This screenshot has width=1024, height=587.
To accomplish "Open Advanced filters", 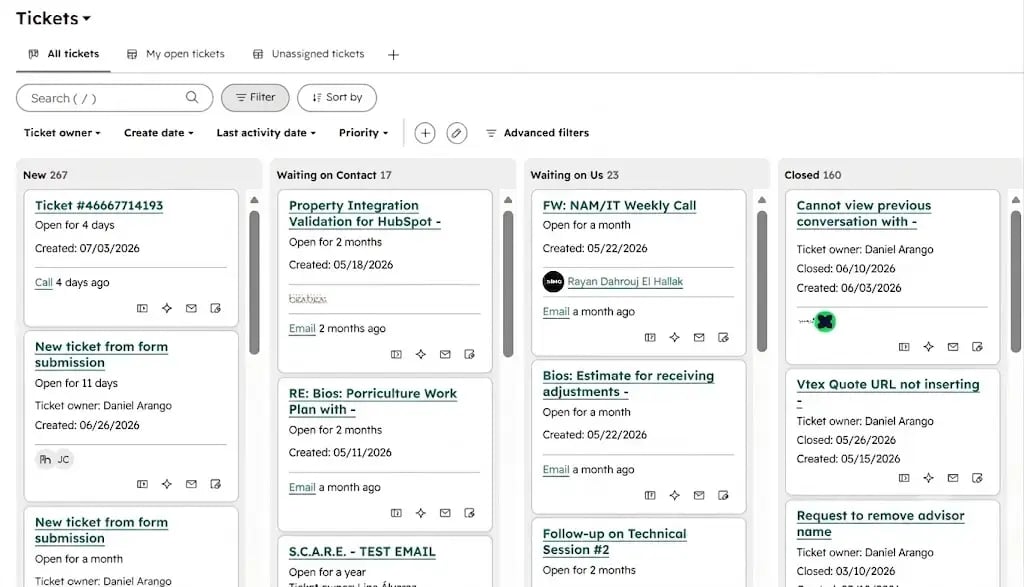I will [x=537, y=133].
